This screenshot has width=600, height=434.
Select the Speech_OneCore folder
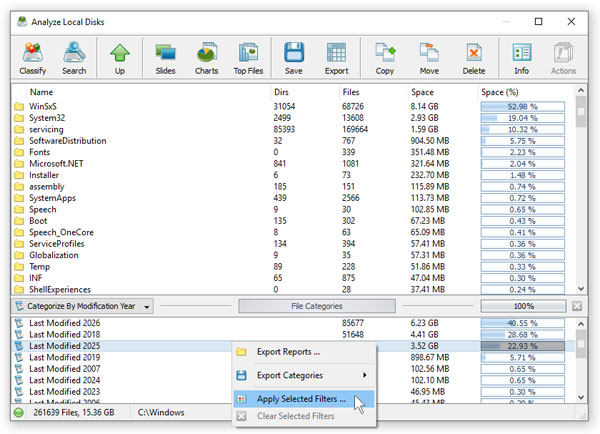tap(293, 232)
